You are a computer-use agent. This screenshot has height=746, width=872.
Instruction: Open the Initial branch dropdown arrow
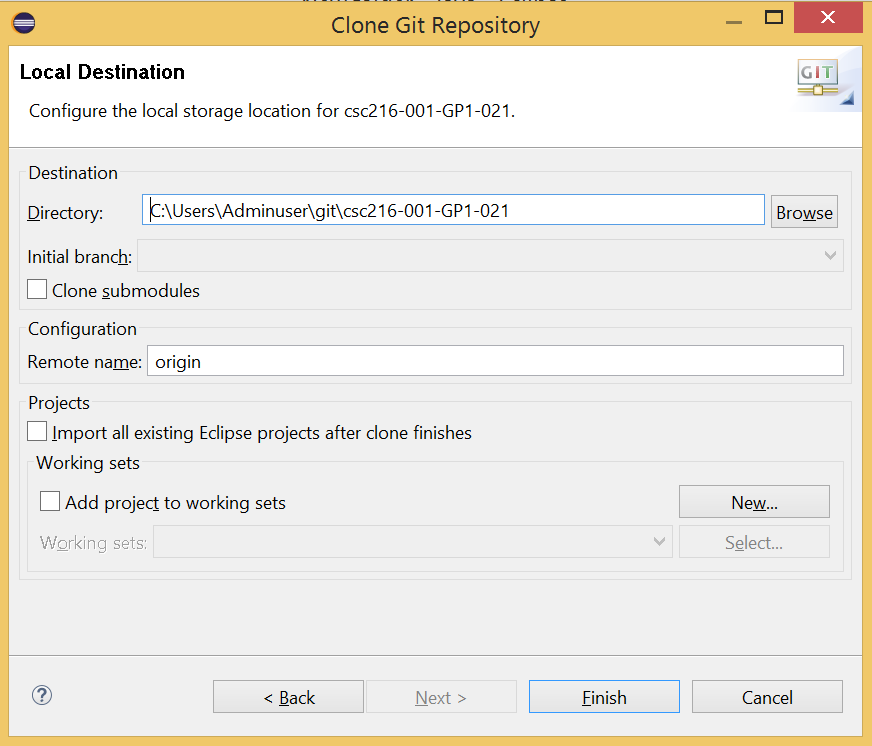[x=829, y=255]
